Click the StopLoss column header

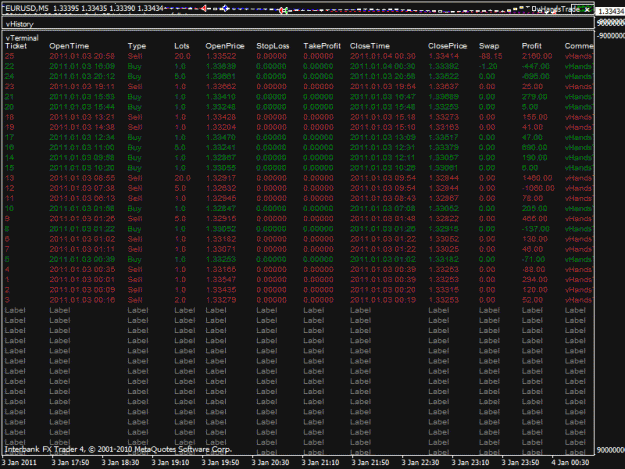tap(273, 46)
